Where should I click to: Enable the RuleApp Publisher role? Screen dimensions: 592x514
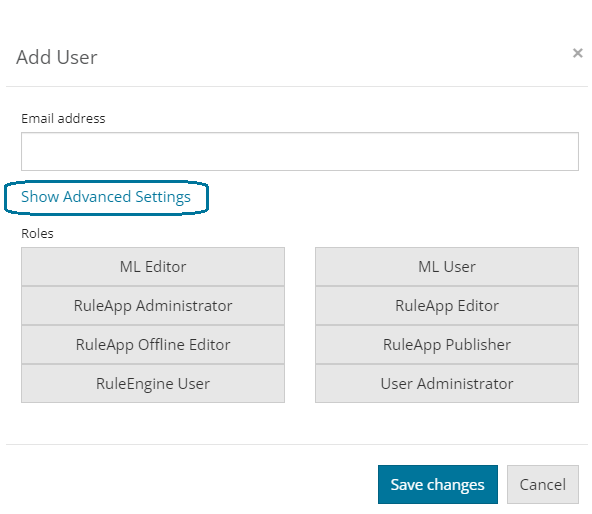click(x=447, y=344)
